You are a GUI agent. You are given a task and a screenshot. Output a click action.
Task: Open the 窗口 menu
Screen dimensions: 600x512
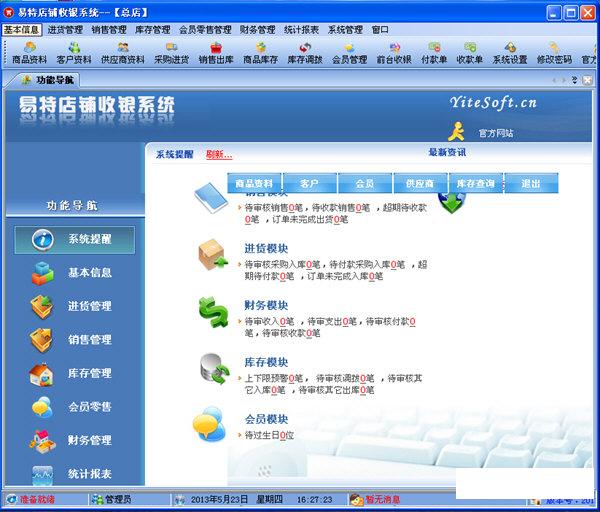380,29
